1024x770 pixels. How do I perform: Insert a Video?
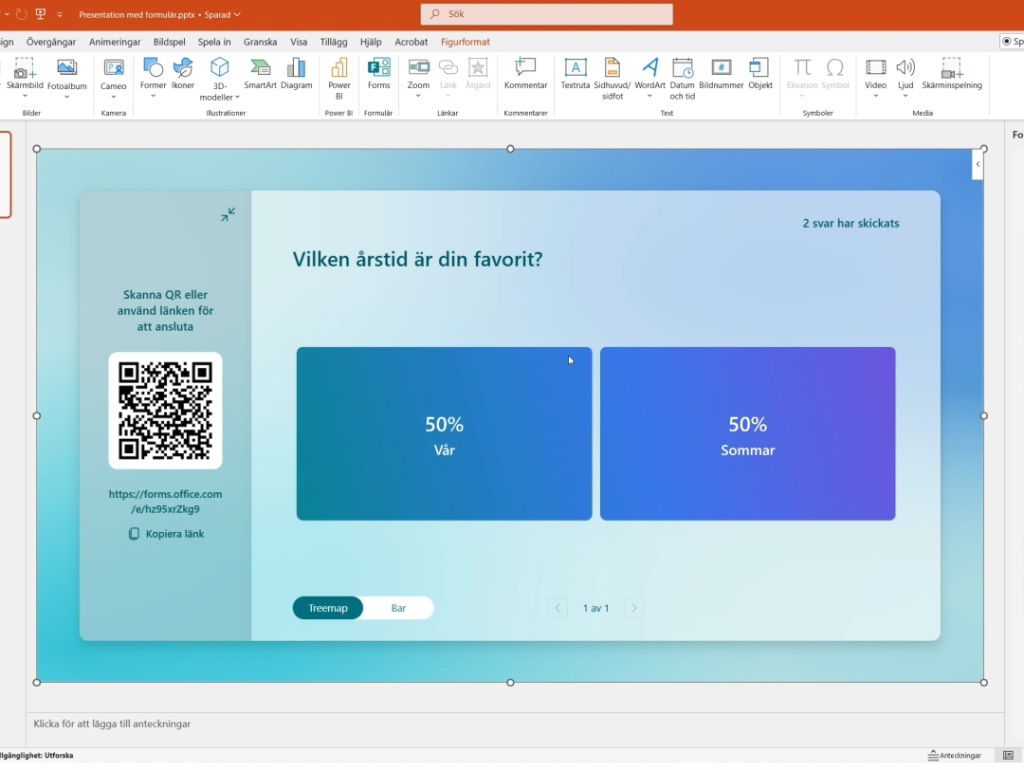pyautogui.click(x=875, y=73)
